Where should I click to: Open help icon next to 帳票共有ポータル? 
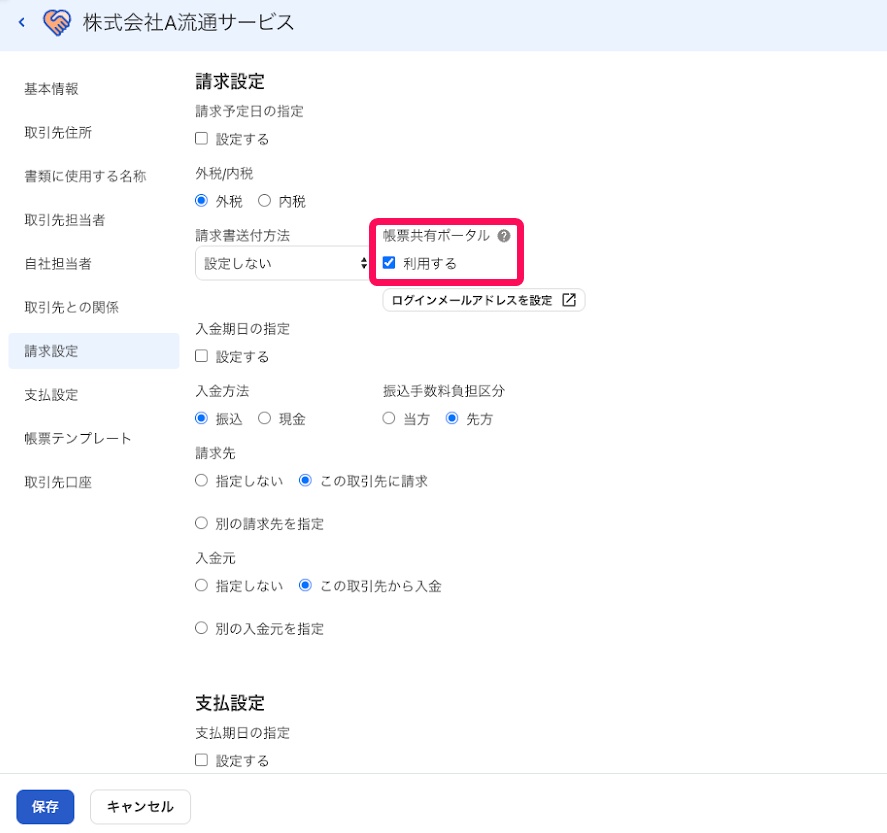[x=503, y=236]
